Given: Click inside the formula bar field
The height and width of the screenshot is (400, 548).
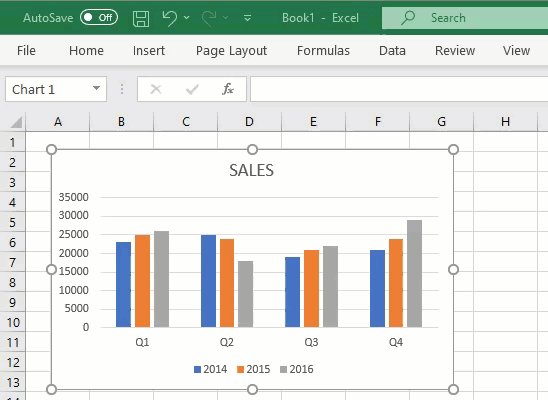Looking at the screenshot, I should [399, 89].
